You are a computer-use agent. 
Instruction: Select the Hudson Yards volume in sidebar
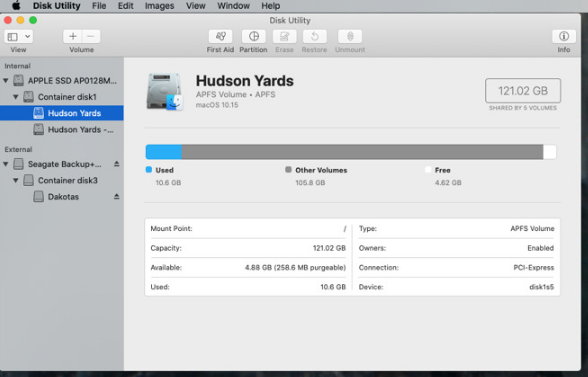pyautogui.click(x=62, y=113)
